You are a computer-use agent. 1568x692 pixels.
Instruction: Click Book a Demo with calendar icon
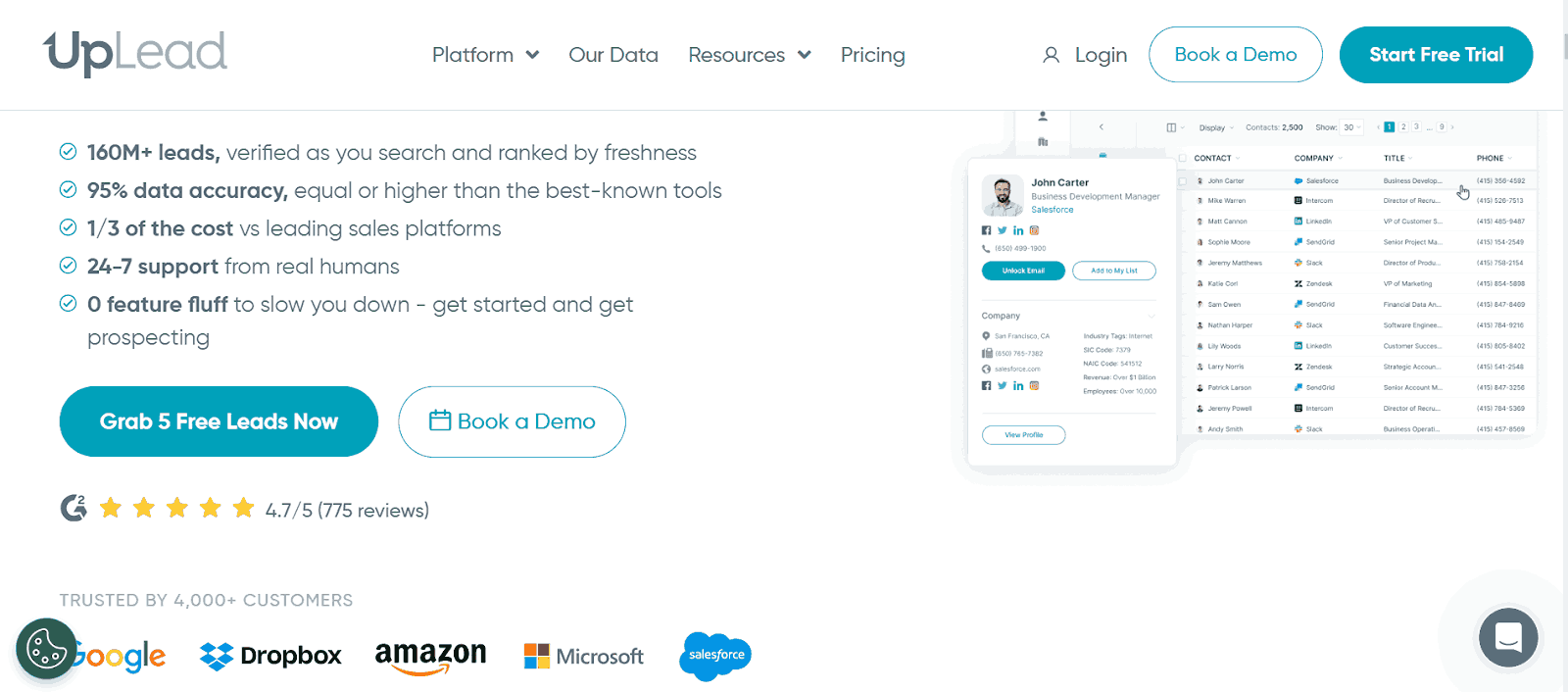click(x=512, y=421)
